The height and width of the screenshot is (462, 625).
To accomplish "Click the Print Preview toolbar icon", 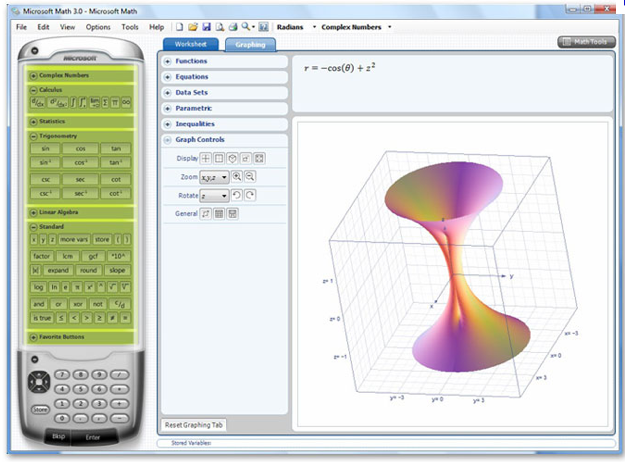I will pos(220,27).
